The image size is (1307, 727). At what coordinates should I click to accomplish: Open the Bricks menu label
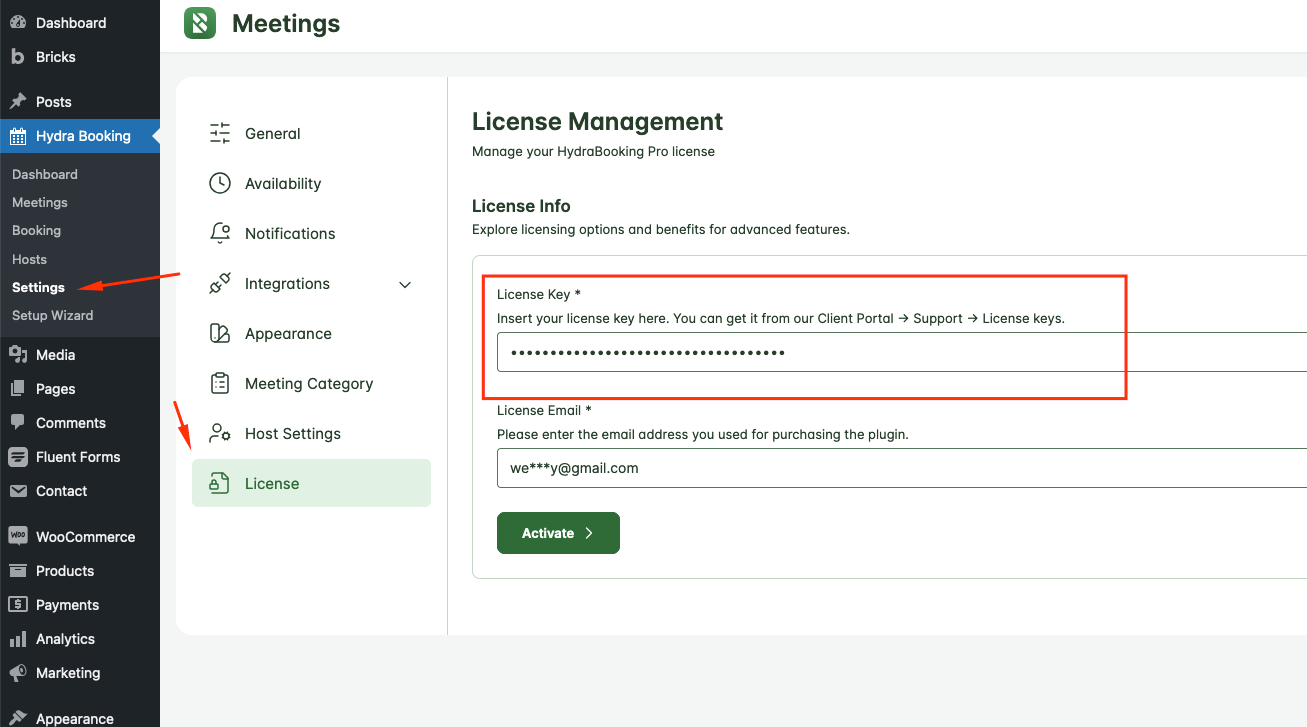[56, 57]
